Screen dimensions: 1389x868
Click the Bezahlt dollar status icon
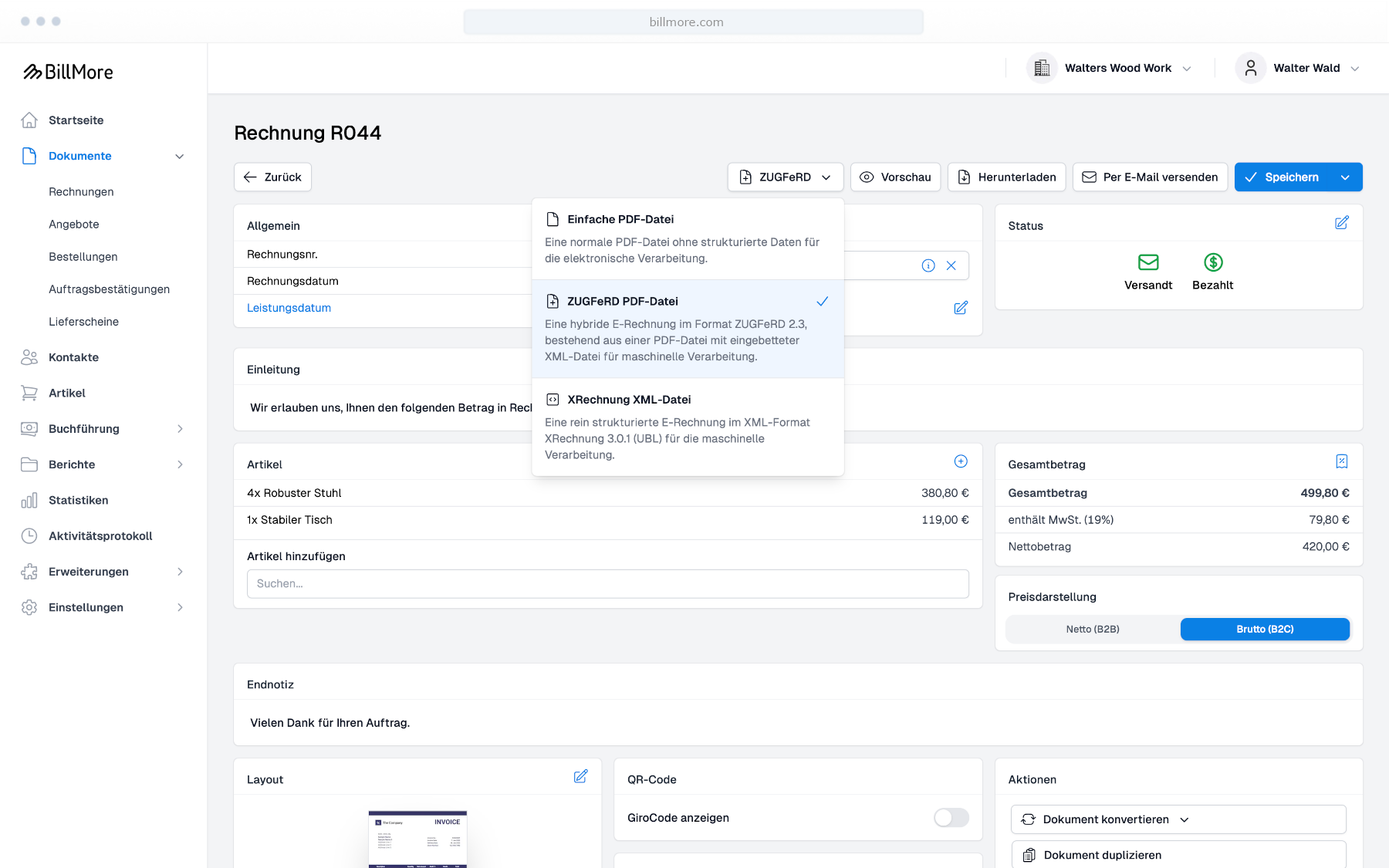1213,262
